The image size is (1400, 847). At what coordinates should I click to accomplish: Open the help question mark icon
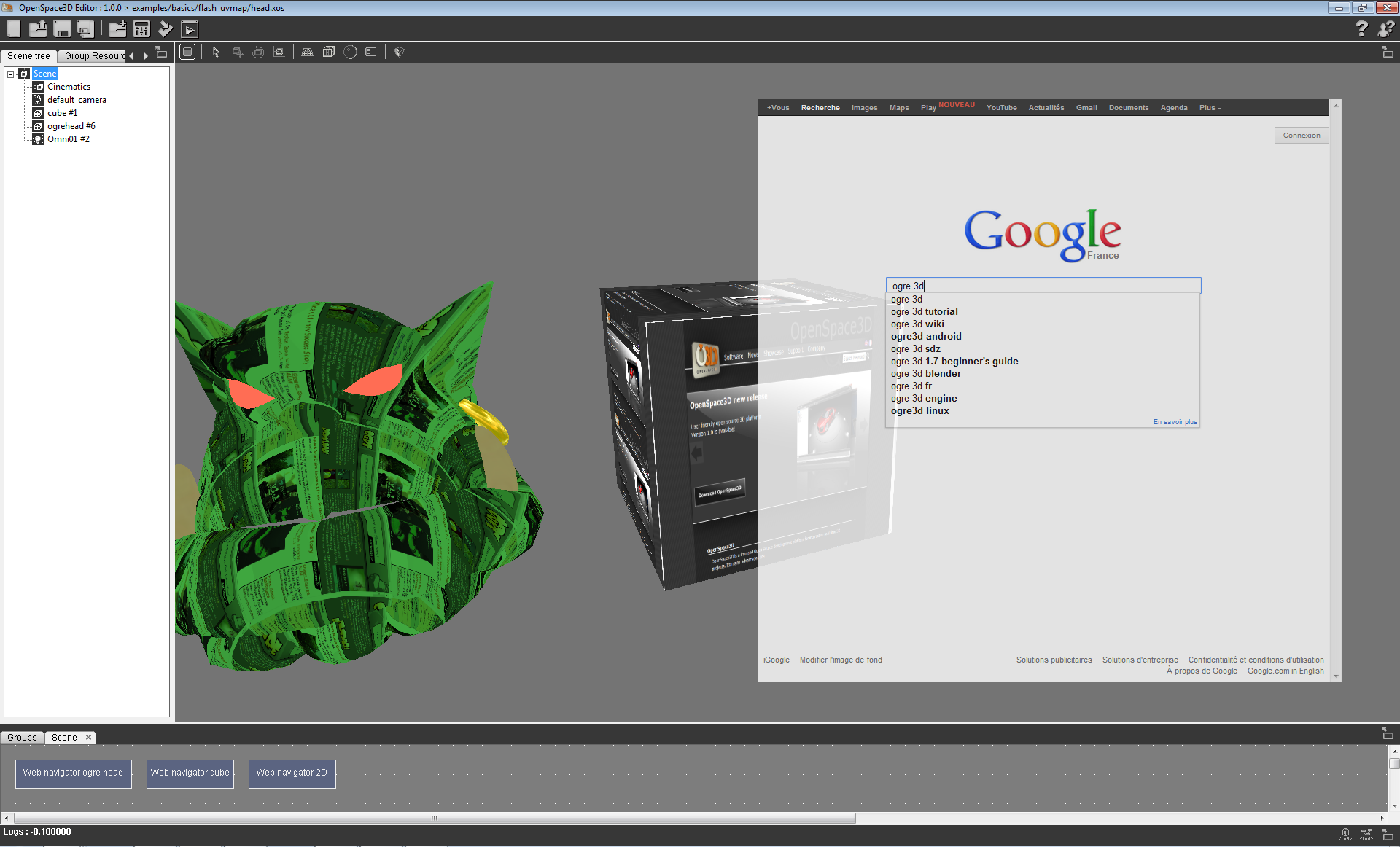tap(1361, 29)
